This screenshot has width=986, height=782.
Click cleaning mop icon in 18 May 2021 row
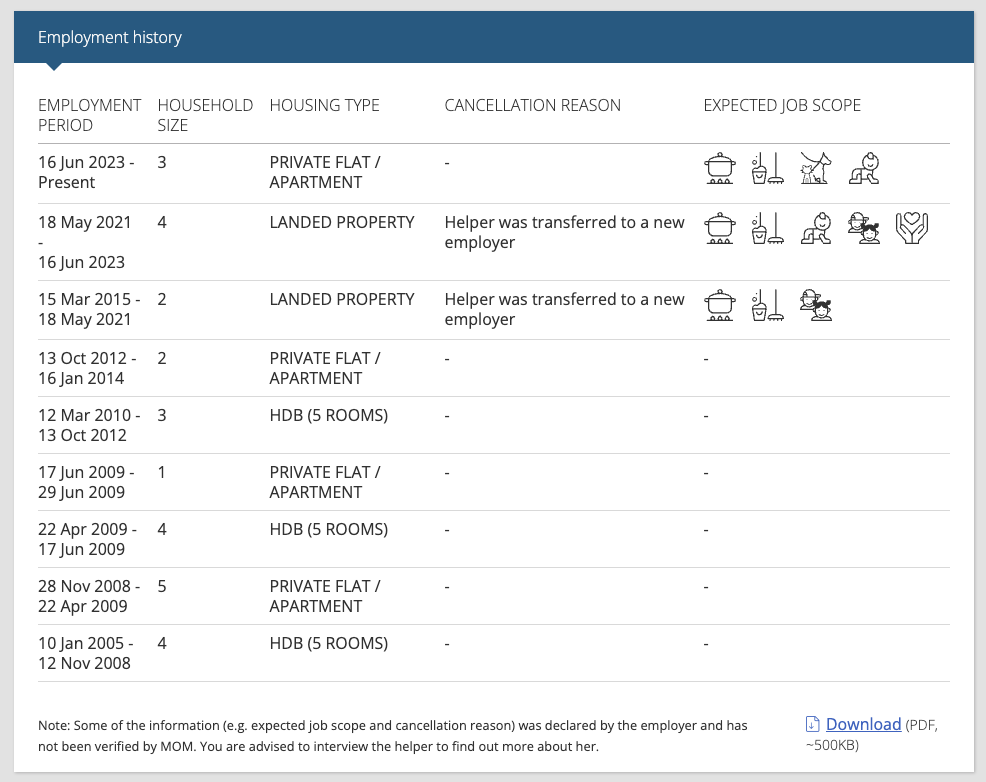(x=767, y=228)
